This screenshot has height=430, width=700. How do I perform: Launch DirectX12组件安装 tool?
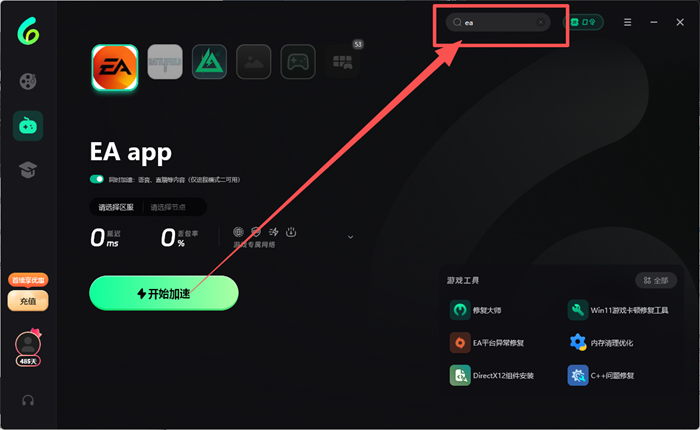(x=492, y=376)
